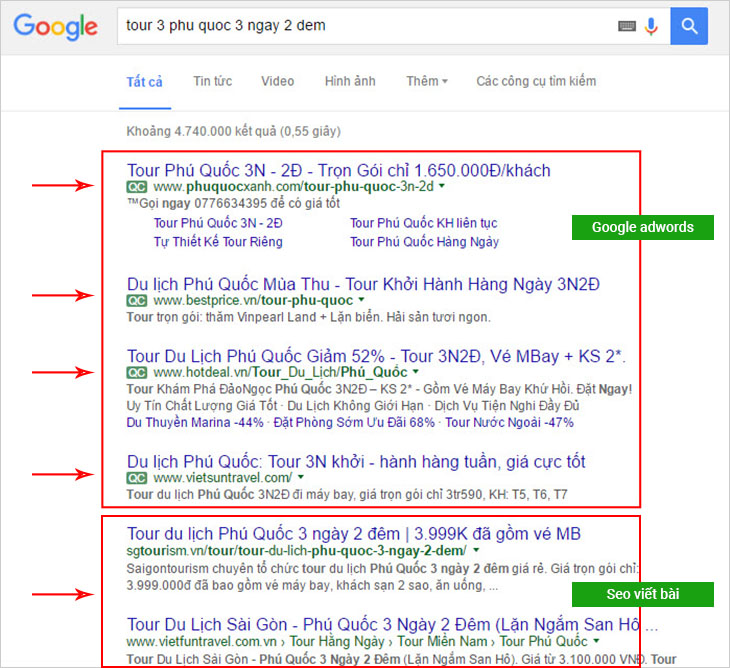
Task: Open the Tour Nước Ngoài -47% link
Action: pos(509,423)
